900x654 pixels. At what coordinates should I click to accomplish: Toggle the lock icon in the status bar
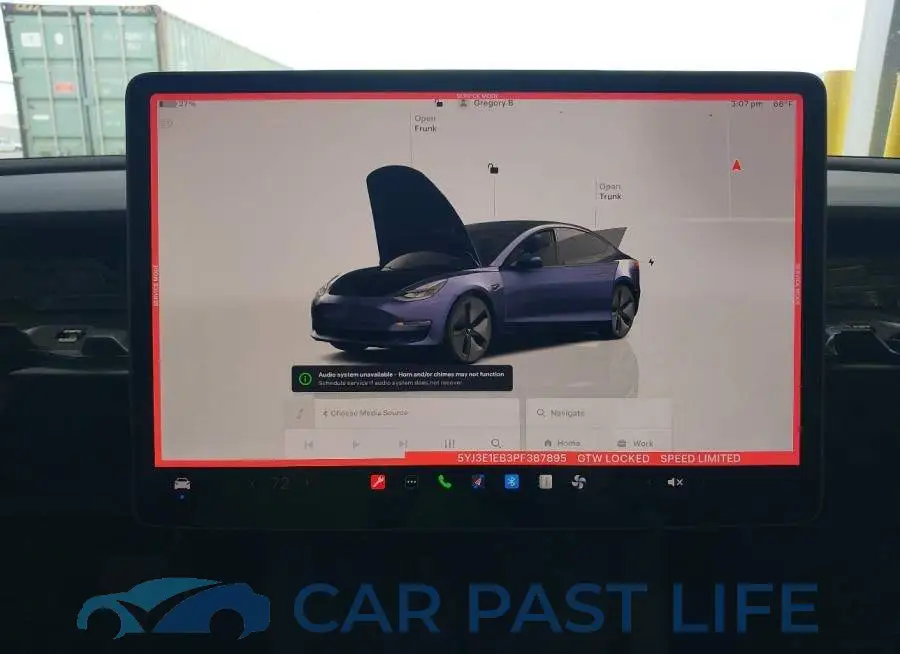click(x=439, y=103)
